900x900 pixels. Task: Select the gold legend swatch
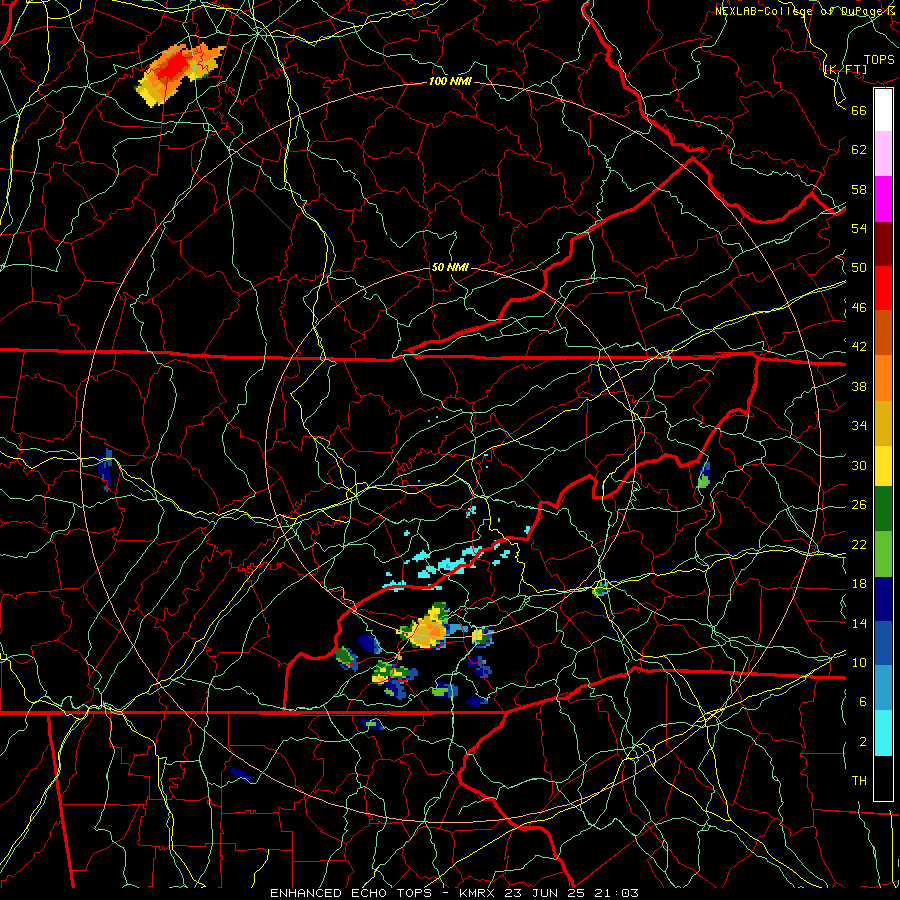(883, 423)
